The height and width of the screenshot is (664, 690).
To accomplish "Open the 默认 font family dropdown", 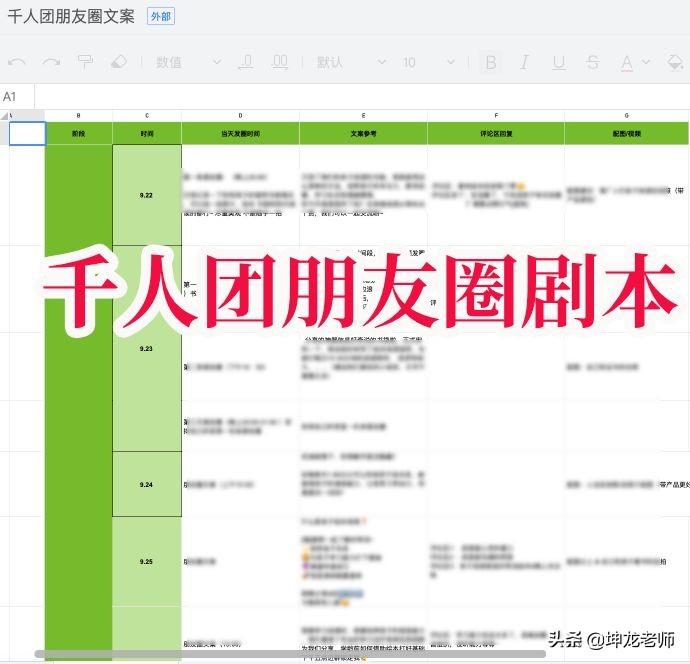I will tap(351, 62).
